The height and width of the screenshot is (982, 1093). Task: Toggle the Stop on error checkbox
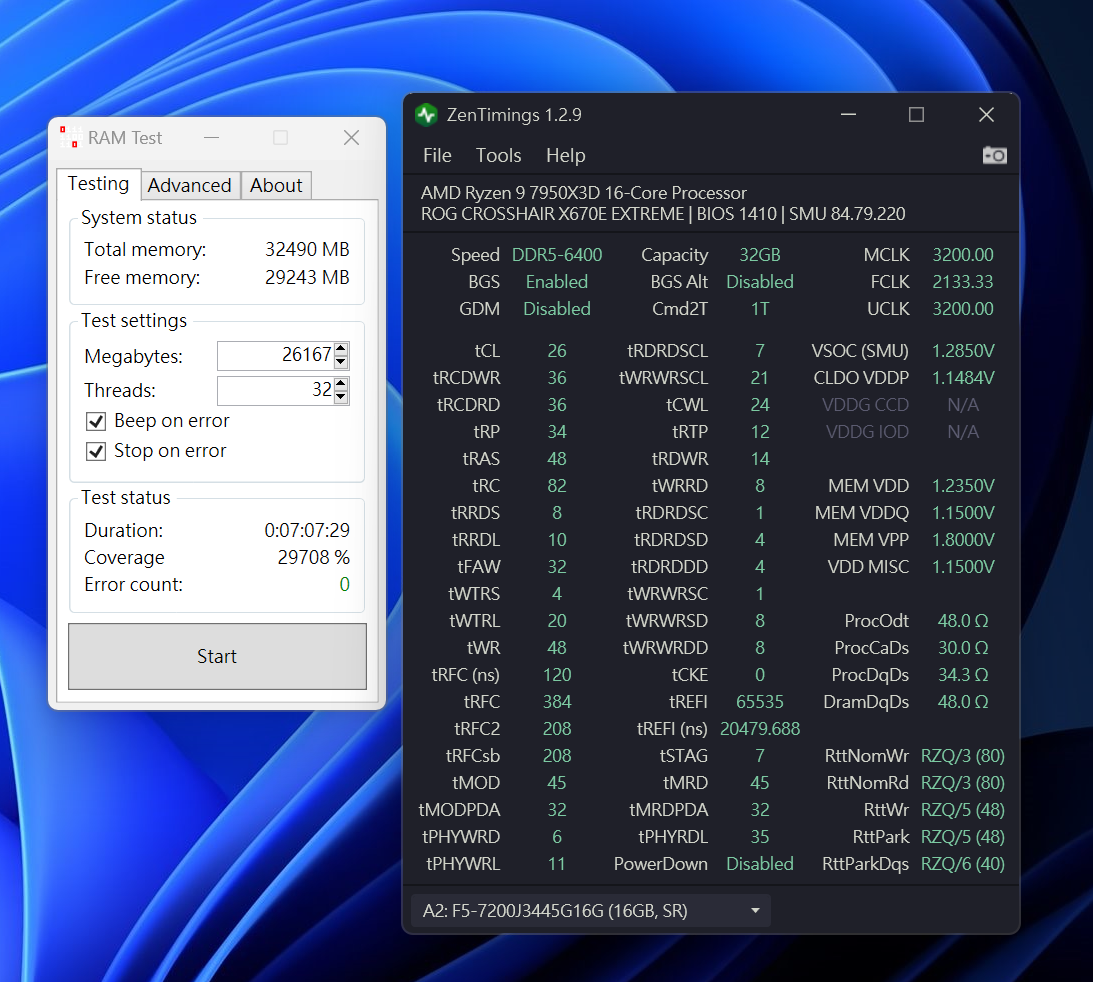(x=96, y=452)
